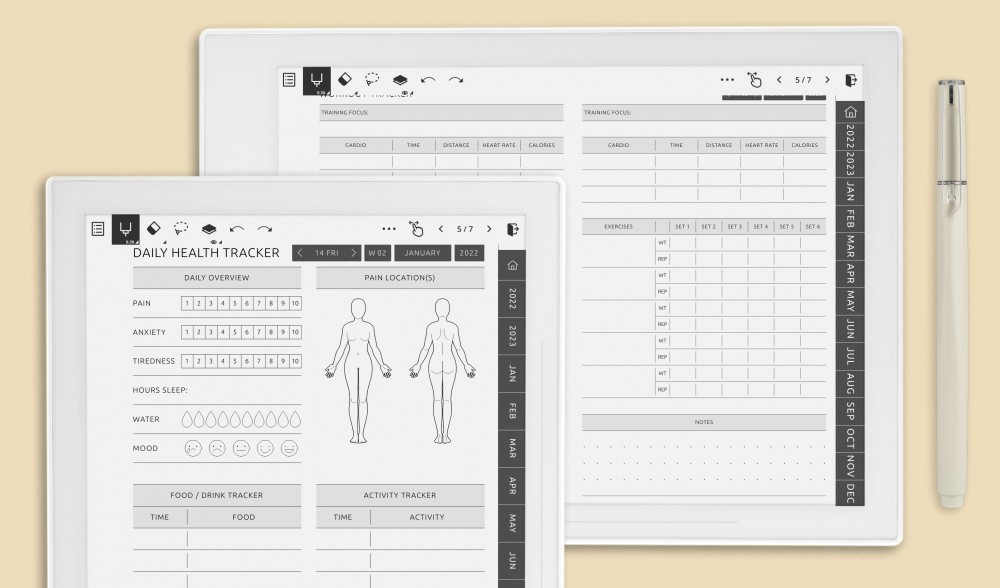The width and height of the screenshot is (1000, 588).
Task: Select the saddest mood face
Action: pos(193,448)
